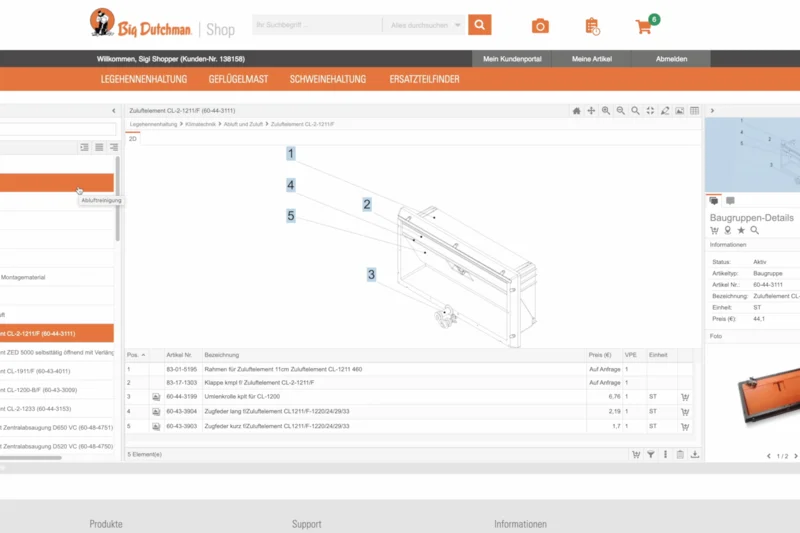Open the ERSATZTEILFINDER menu
Viewport: 800px width, 533px height.
(x=424, y=79)
